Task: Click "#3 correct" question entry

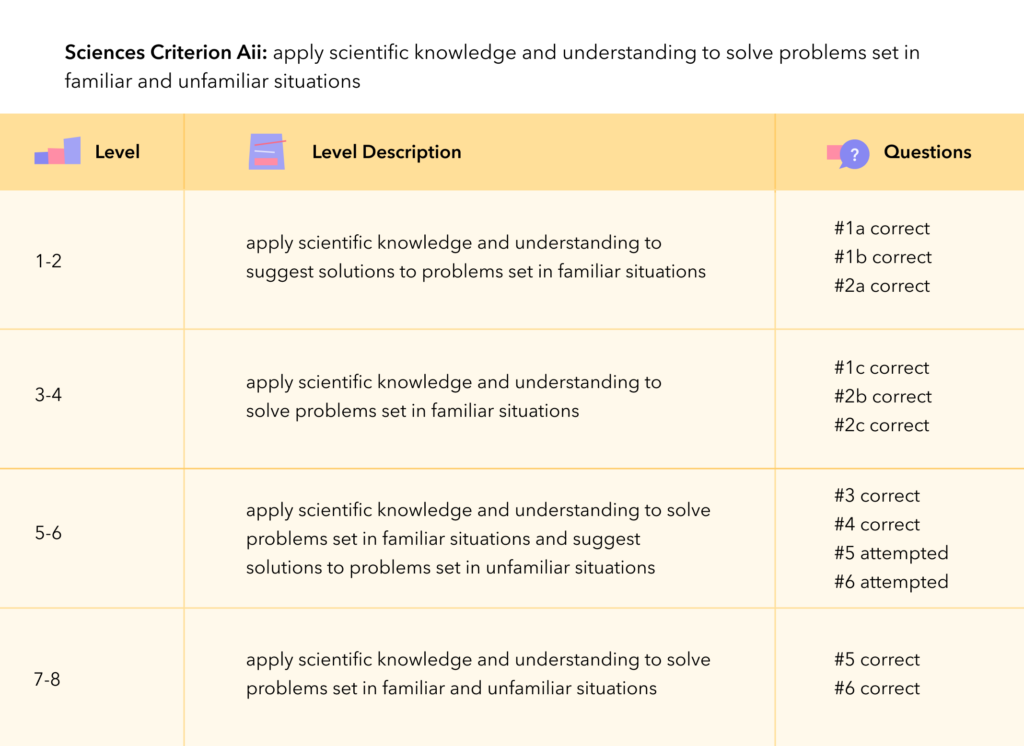Action: click(x=876, y=496)
